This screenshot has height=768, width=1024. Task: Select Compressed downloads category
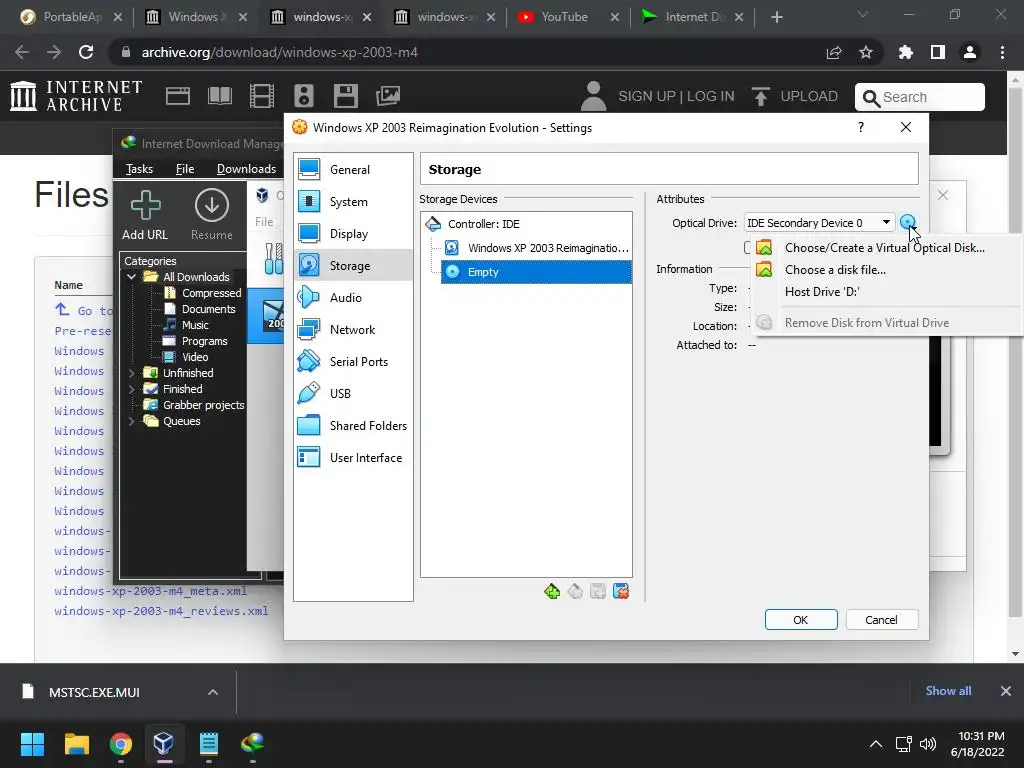[x=211, y=293]
